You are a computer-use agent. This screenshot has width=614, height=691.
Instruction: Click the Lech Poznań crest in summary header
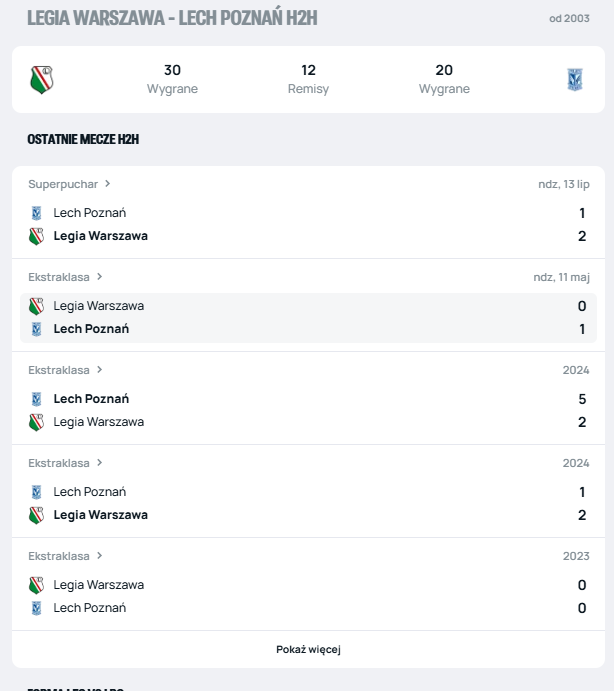click(575, 79)
